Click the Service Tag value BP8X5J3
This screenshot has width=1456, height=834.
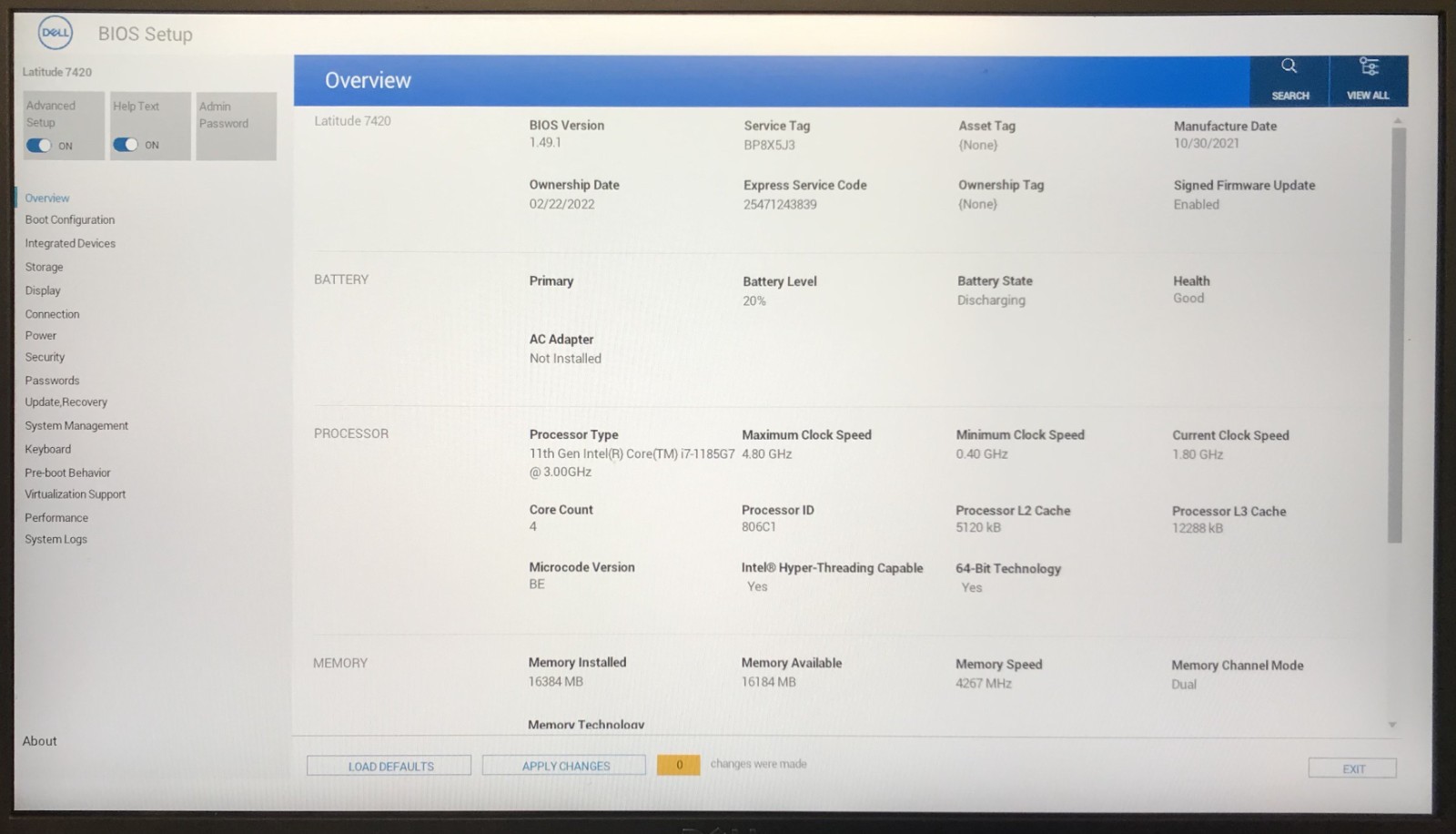[x=770, y=145]
